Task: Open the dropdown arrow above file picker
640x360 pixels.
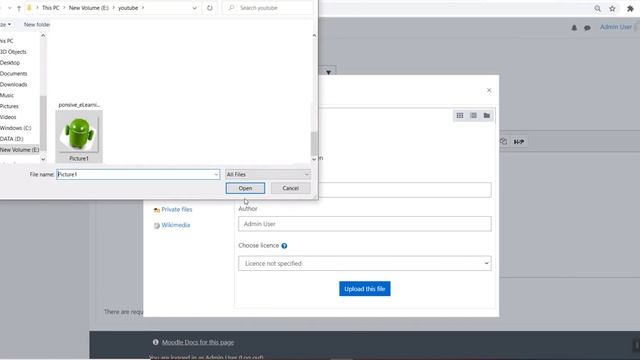Action: coord(329,72)
